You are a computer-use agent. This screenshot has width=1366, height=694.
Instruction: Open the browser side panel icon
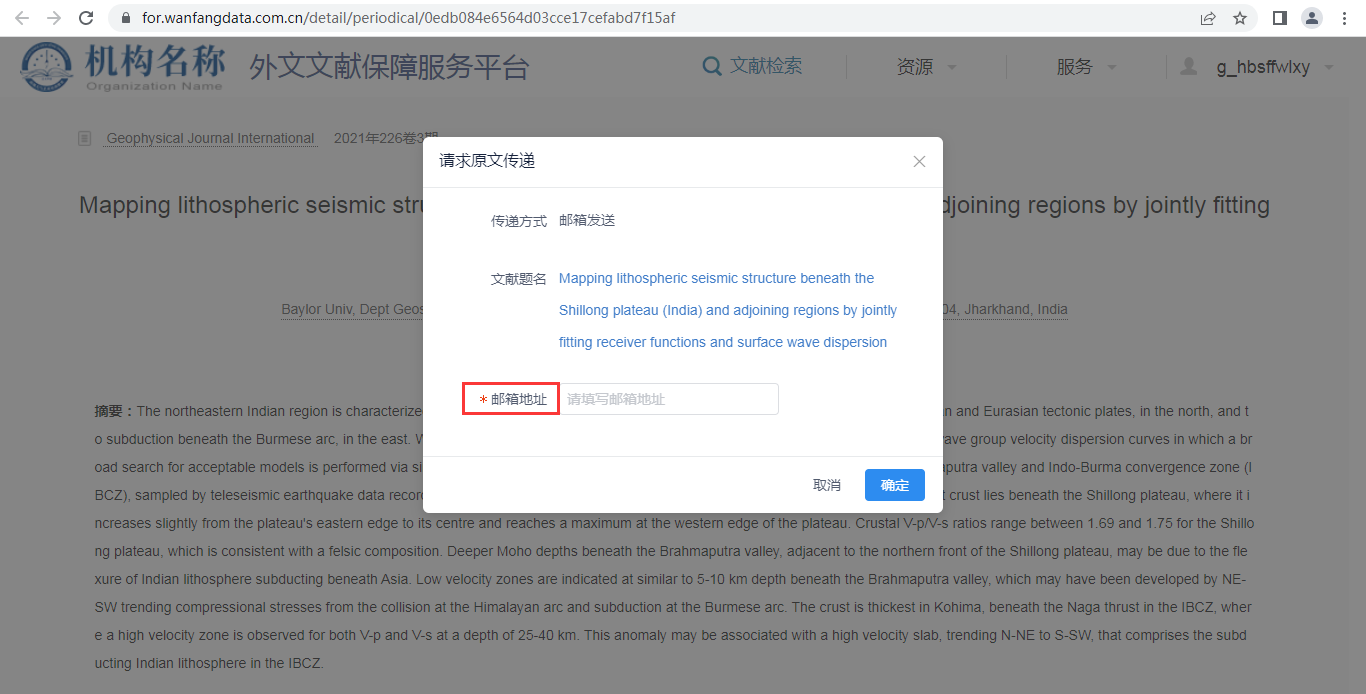pyautogui.click(x=1279, y=18)
